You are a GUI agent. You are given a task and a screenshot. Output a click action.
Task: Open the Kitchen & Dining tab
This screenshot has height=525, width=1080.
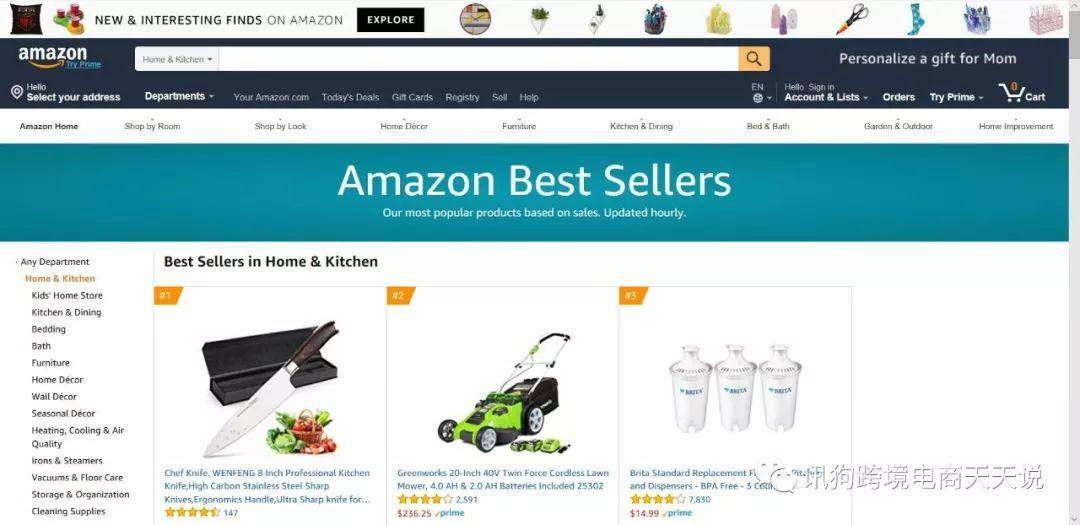pyautogui.click(x=641, y=126)
